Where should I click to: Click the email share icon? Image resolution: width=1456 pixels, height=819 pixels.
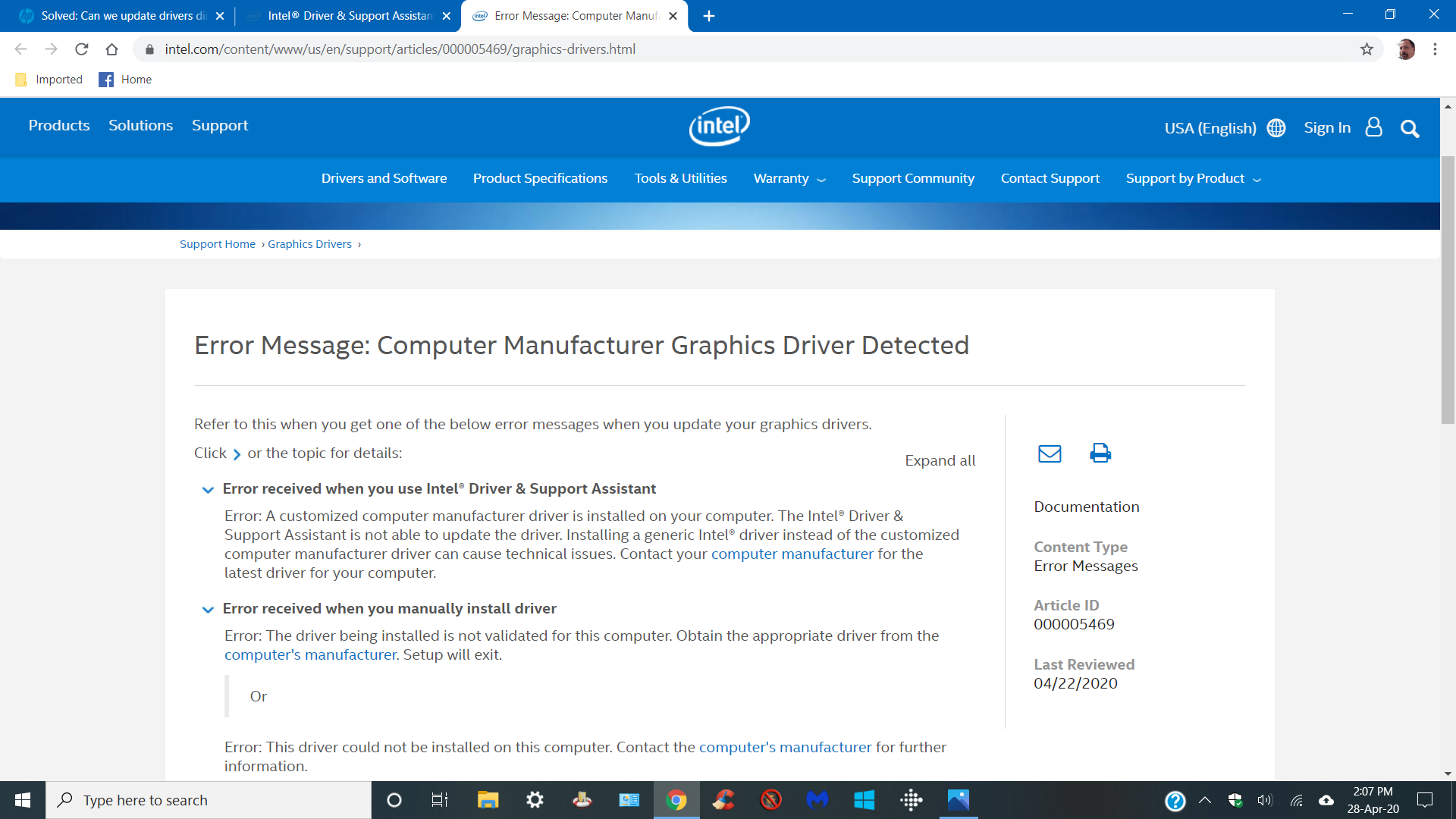(x=1049, y=453)
